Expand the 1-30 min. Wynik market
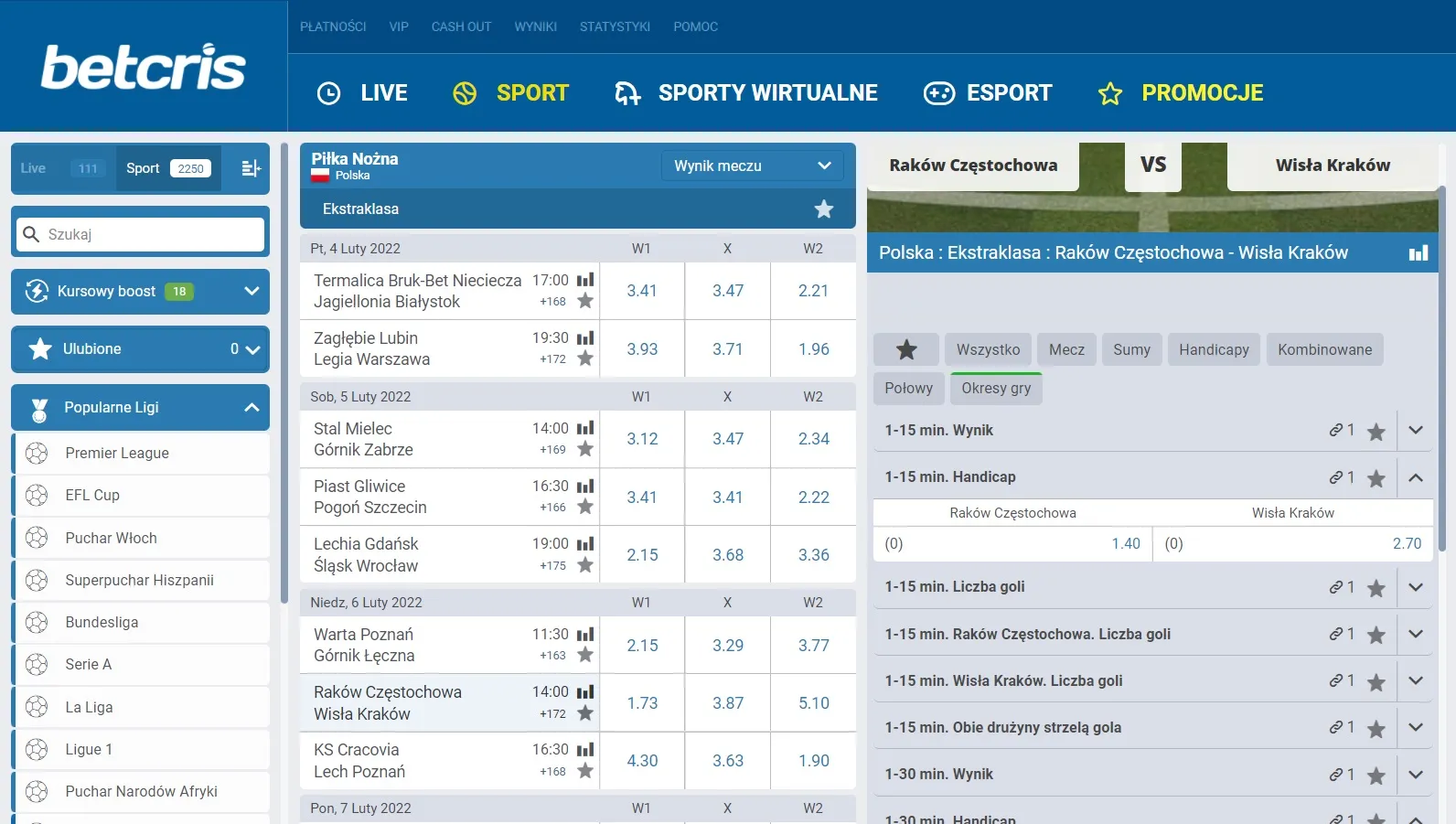Screen dimensions: 1456x824 pyautogui.click(x=1415, y=775)
